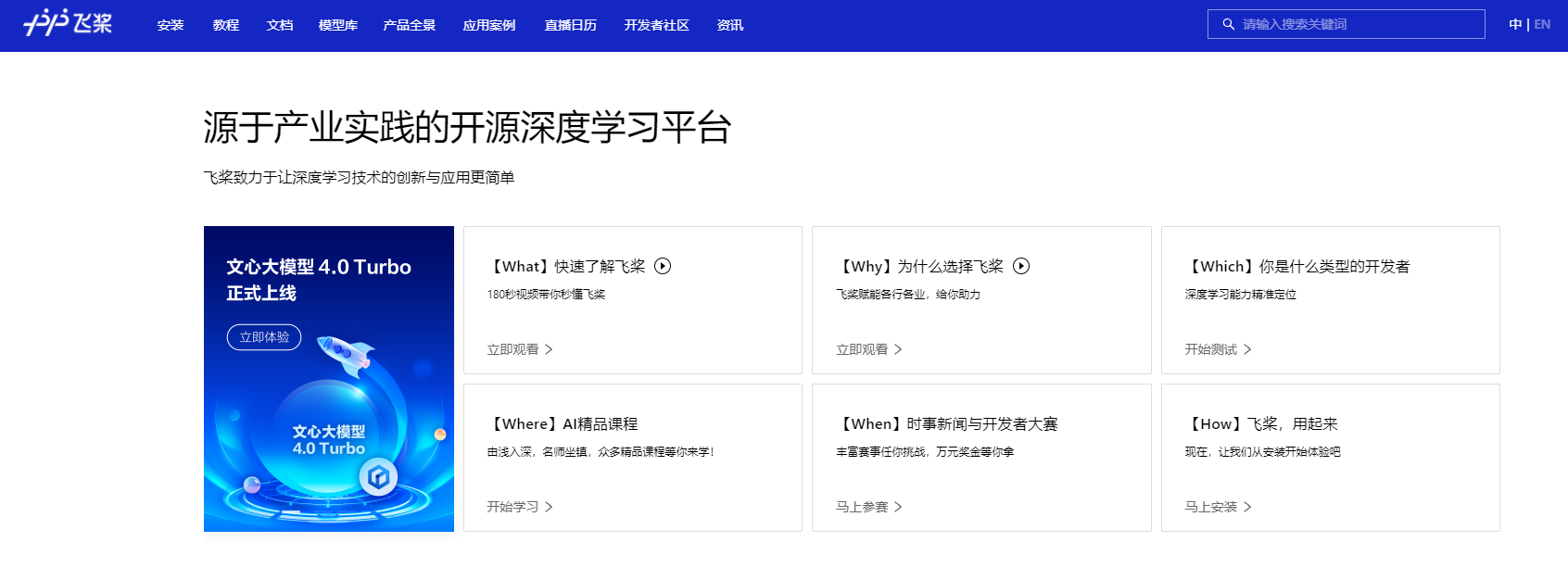Click the text 180秒视频带你秒懂飞桨
The height and width of the screenshot is (580, 1568).
coord(546,295)
